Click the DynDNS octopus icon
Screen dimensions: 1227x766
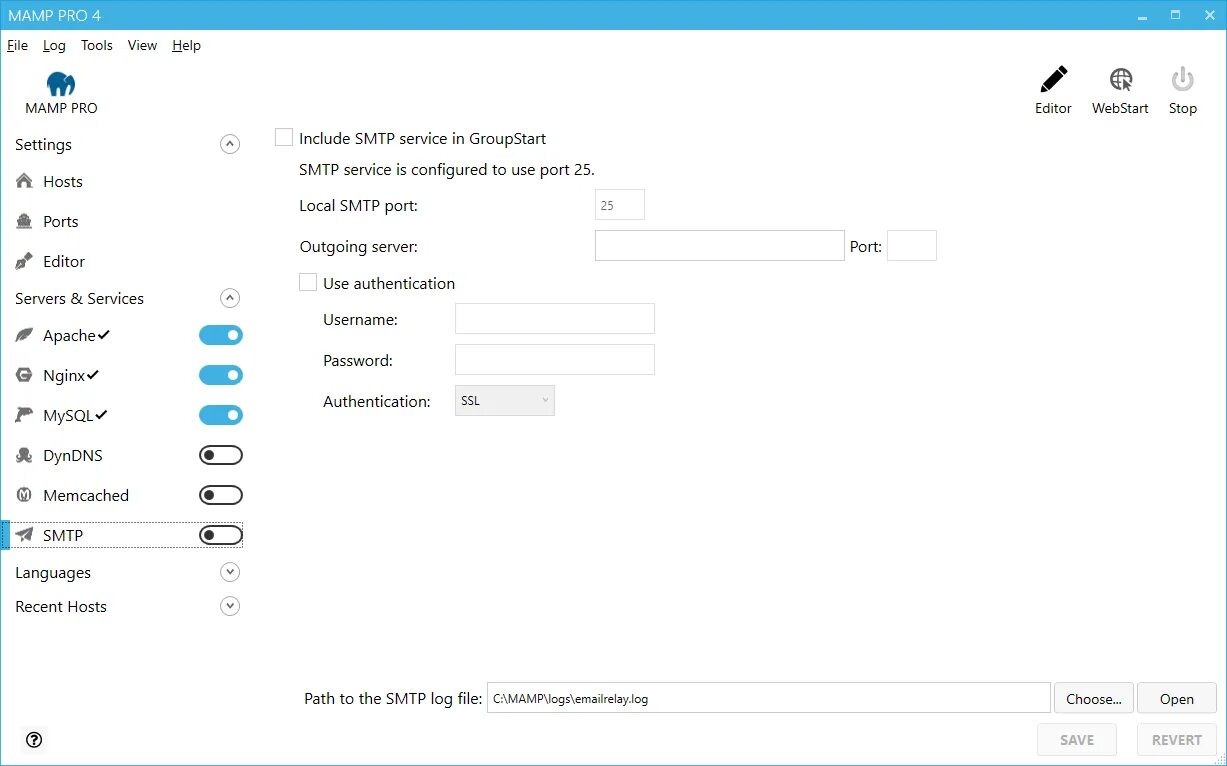pos(25,455)
